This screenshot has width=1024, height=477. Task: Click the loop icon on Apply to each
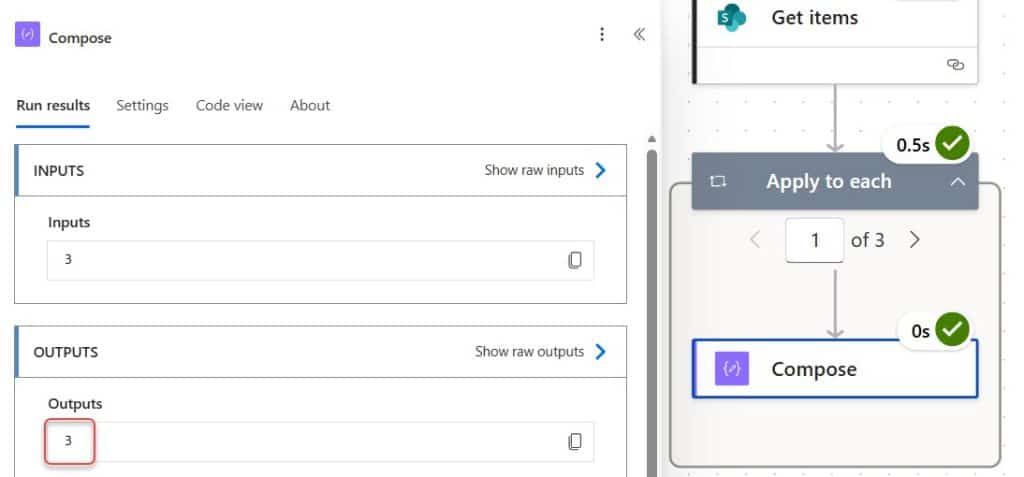click(x=718, y=182)
